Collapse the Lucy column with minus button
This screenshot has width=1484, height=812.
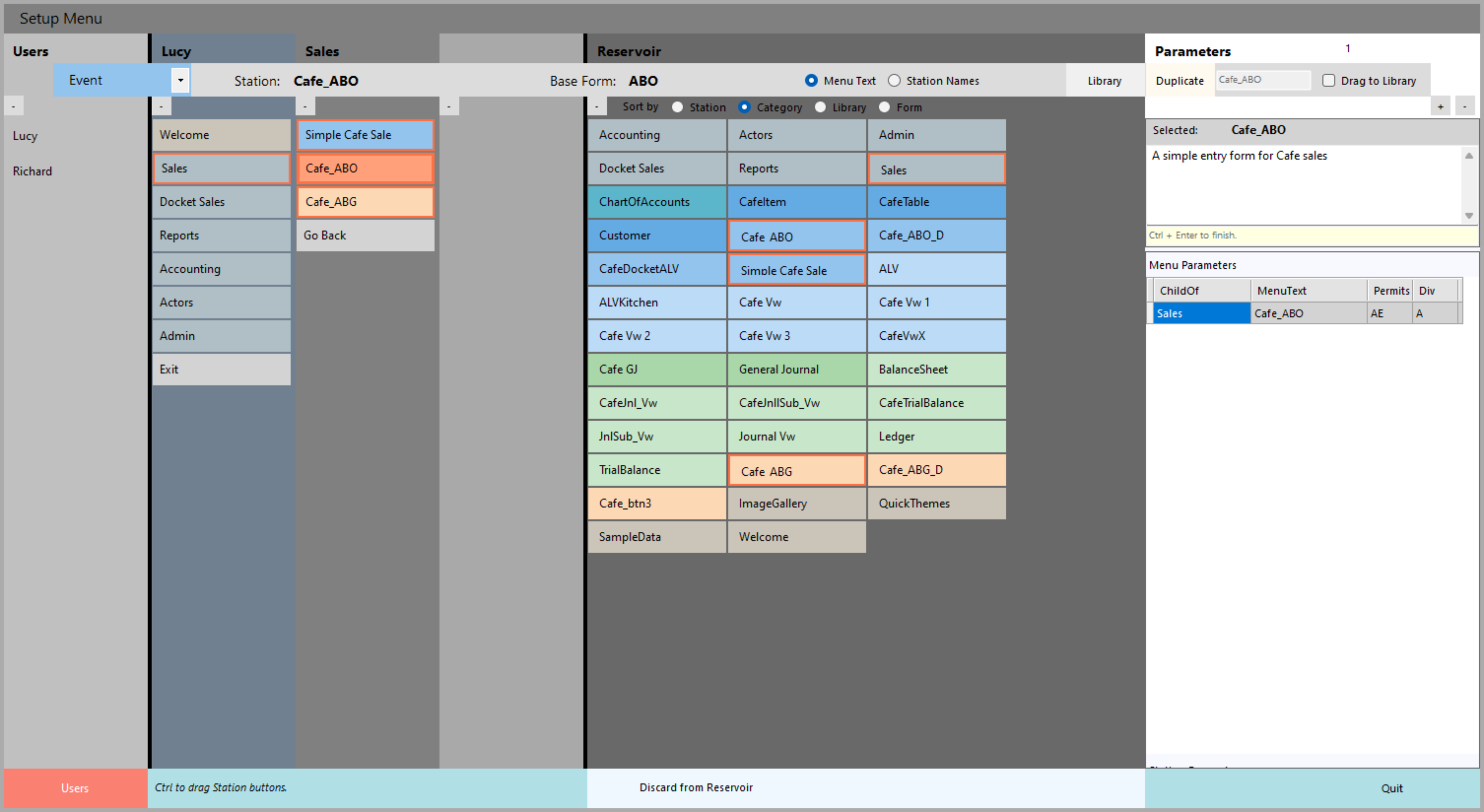point(161,106)
